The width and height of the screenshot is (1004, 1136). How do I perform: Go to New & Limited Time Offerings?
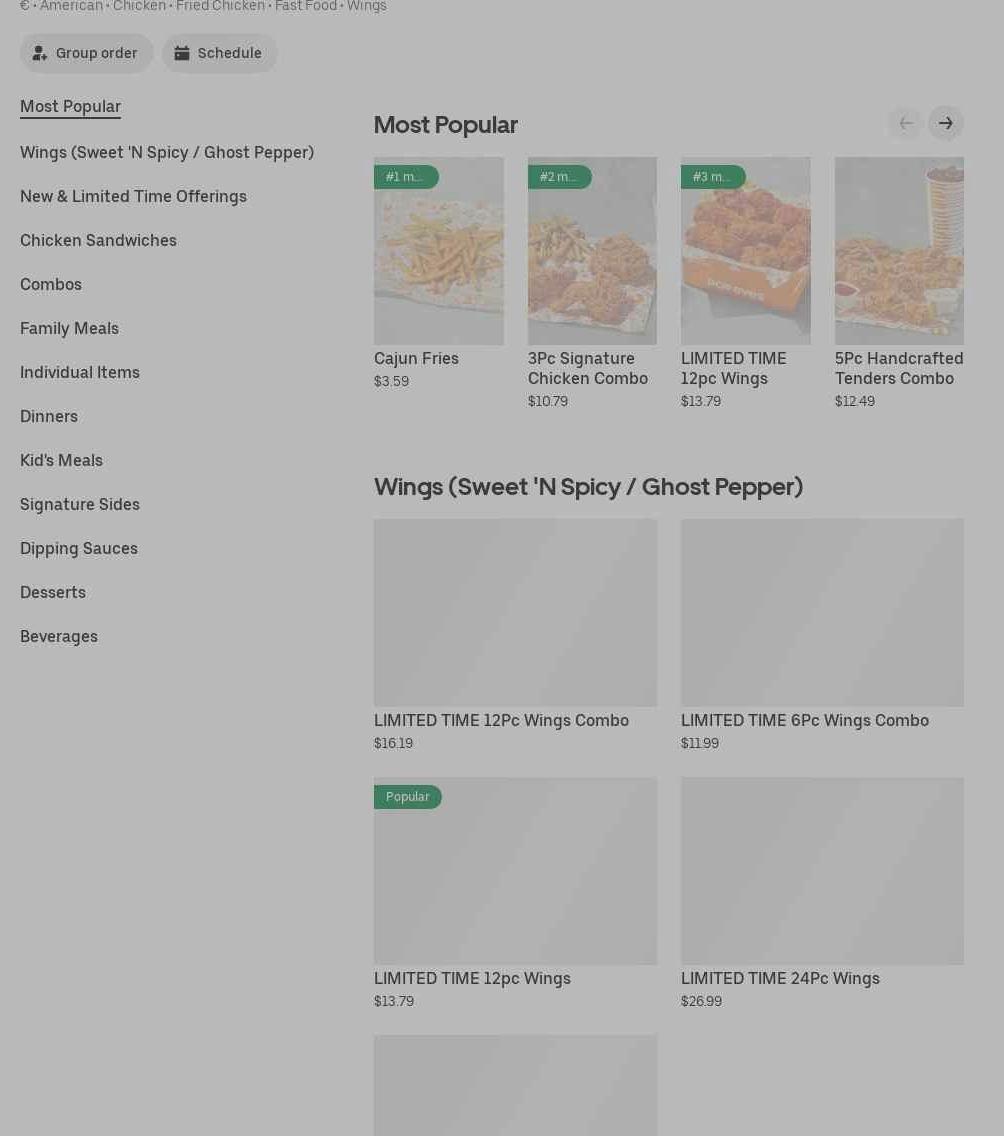[x=133, y=196]
